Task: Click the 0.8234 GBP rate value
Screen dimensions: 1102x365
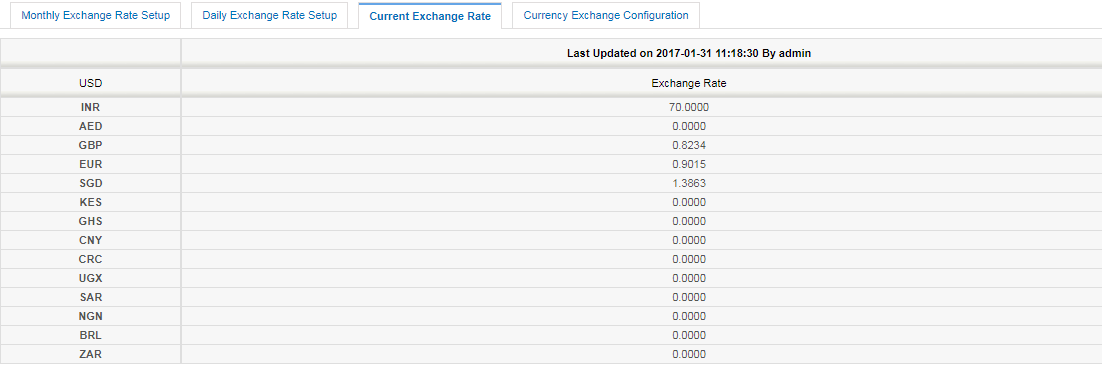Action: click(689, 146)
